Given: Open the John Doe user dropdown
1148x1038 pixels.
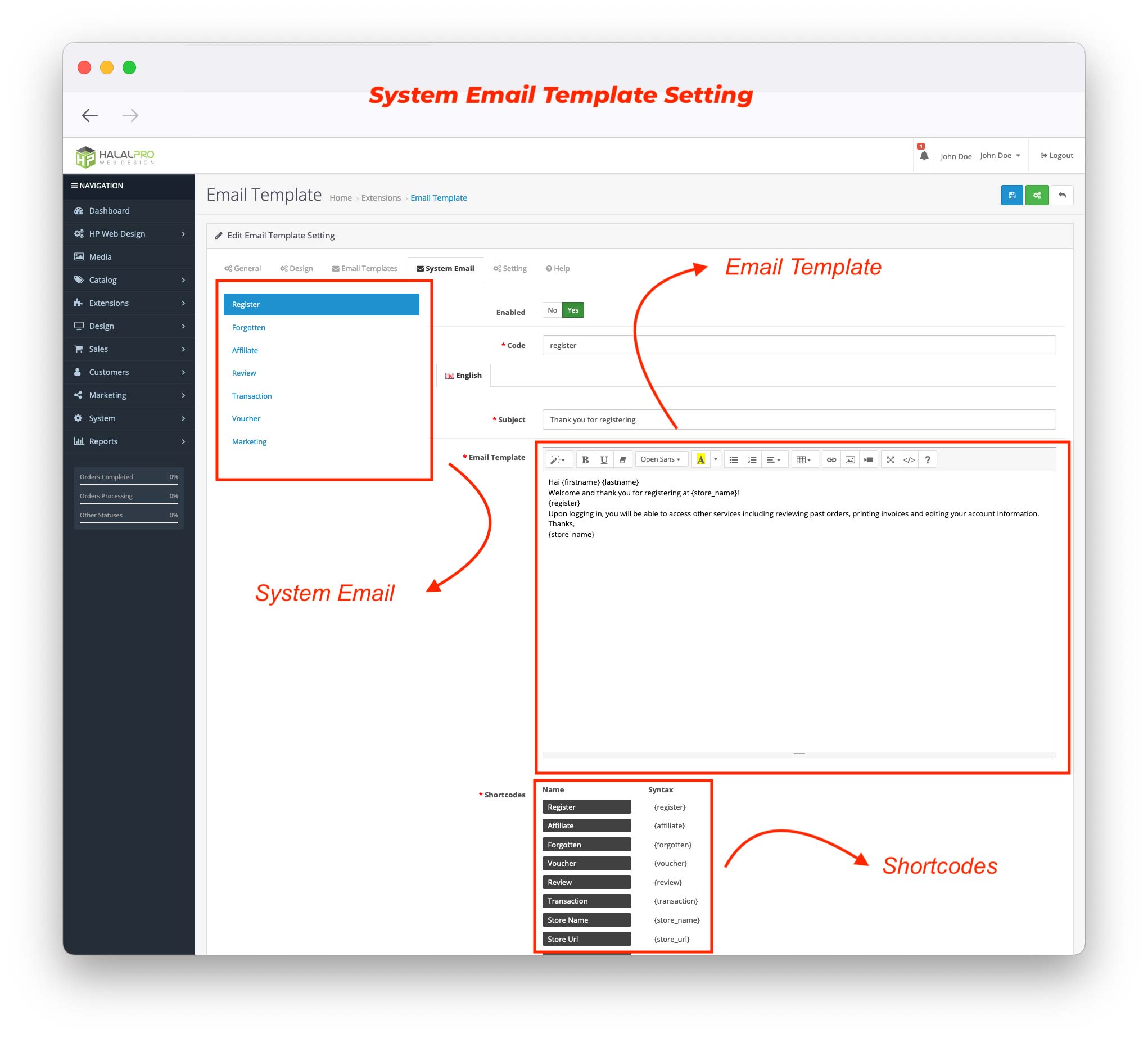Looking at the screenshot, I should tap(1000, 156).
